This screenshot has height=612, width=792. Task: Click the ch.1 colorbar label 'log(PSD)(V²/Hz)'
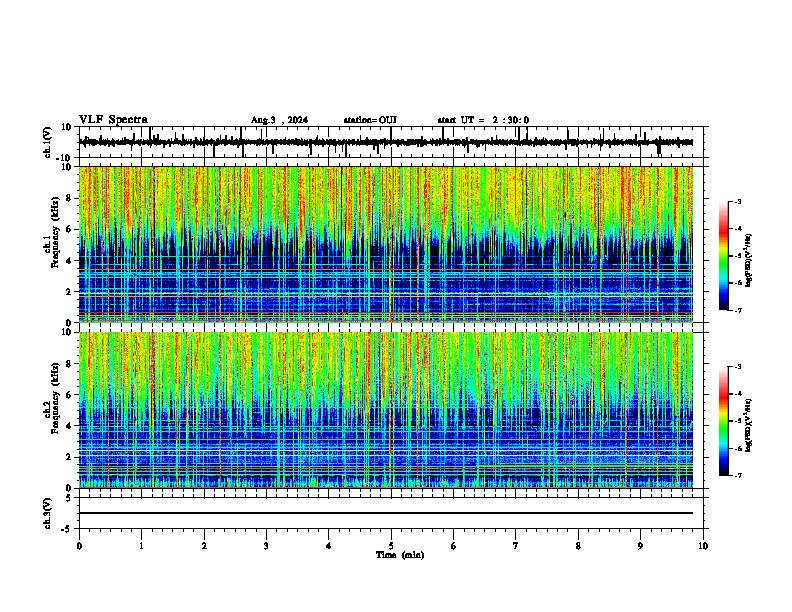pyautogui.click(x=749, y=260)
